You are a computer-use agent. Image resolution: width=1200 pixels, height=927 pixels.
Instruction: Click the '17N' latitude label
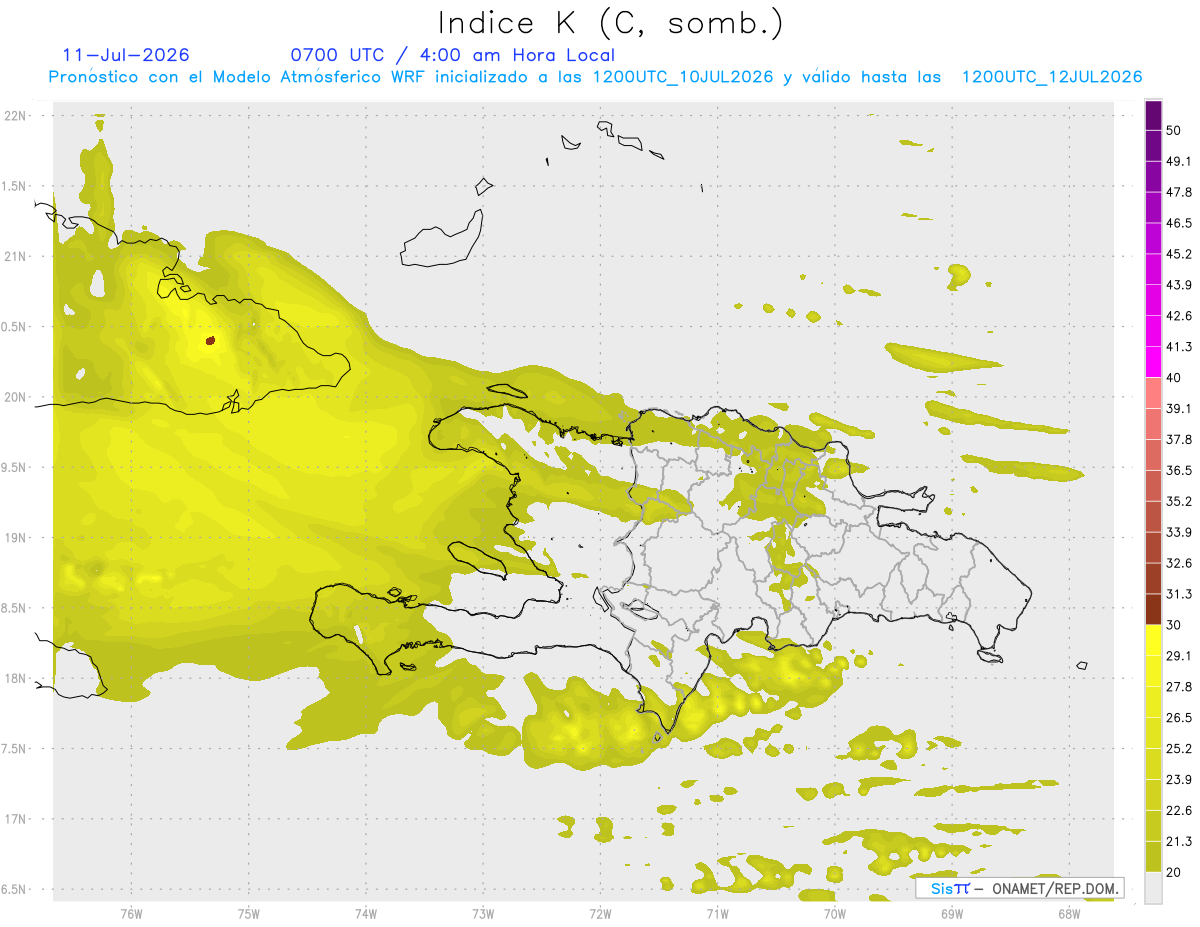pos(17,819)
